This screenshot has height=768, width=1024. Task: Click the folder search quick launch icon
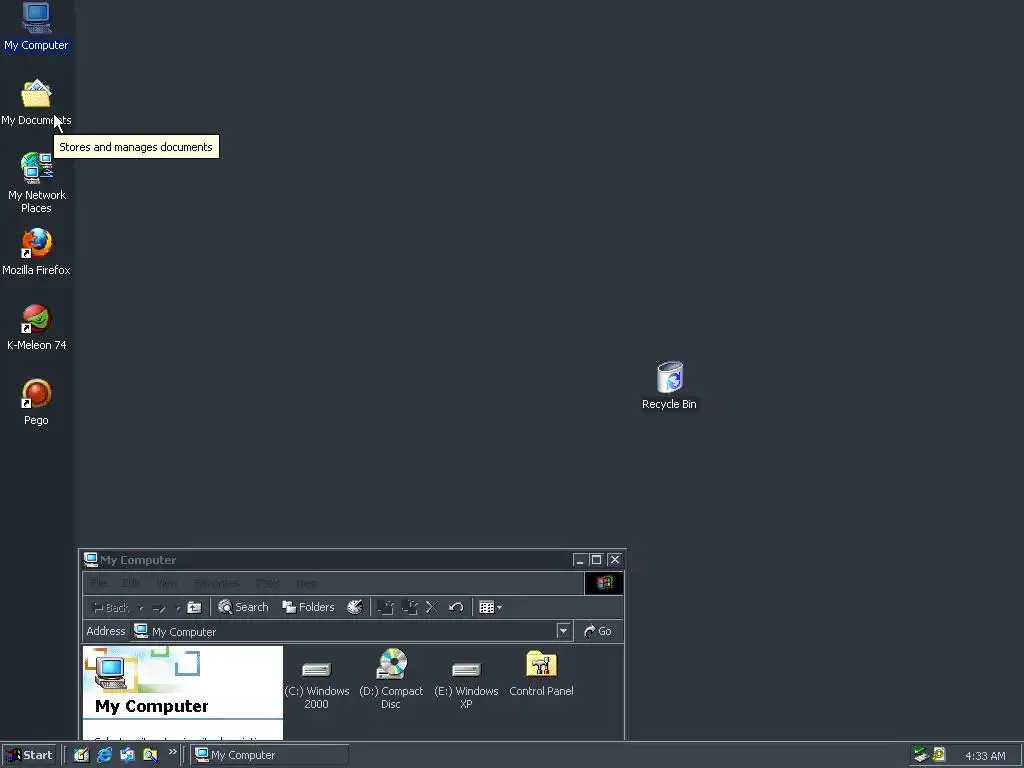[x=150, y=755]
